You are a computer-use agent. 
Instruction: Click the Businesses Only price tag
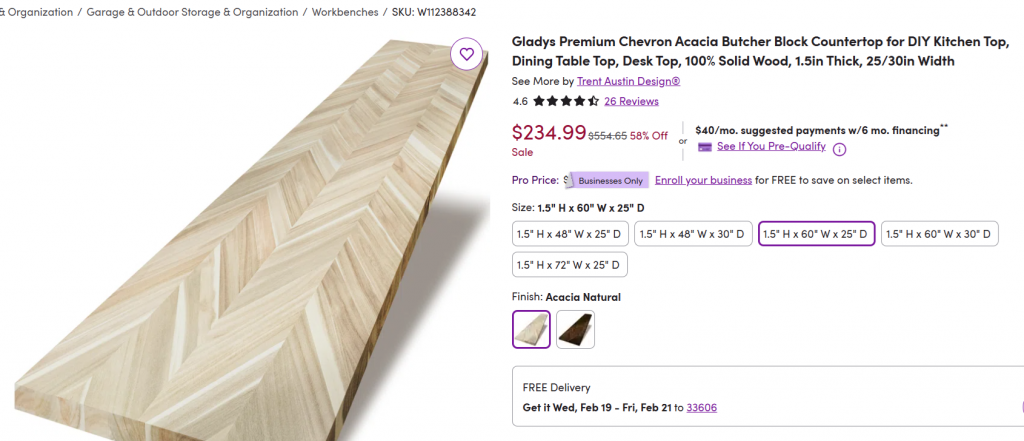[x=610, y=180]
